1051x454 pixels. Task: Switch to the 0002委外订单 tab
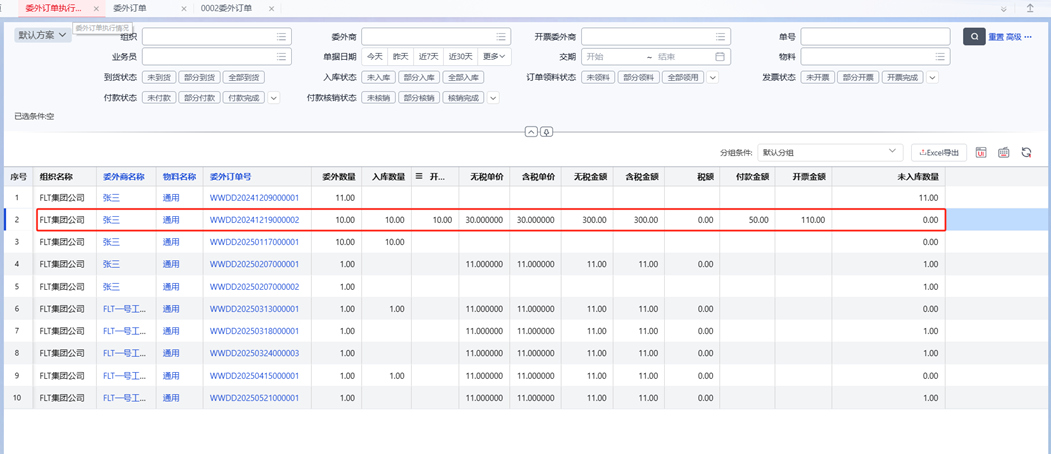[227, 9]
